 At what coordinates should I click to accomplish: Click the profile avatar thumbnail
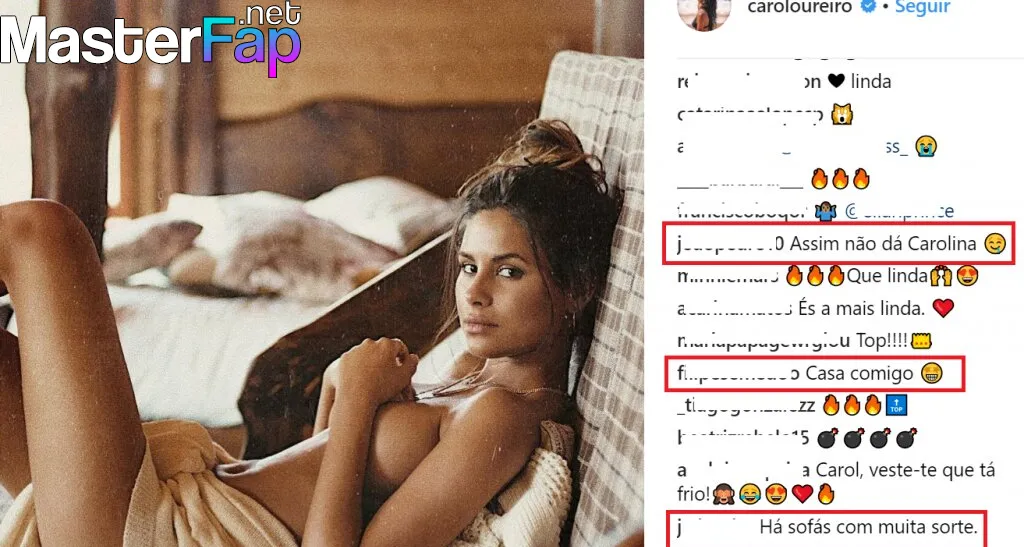pos(704,13)
